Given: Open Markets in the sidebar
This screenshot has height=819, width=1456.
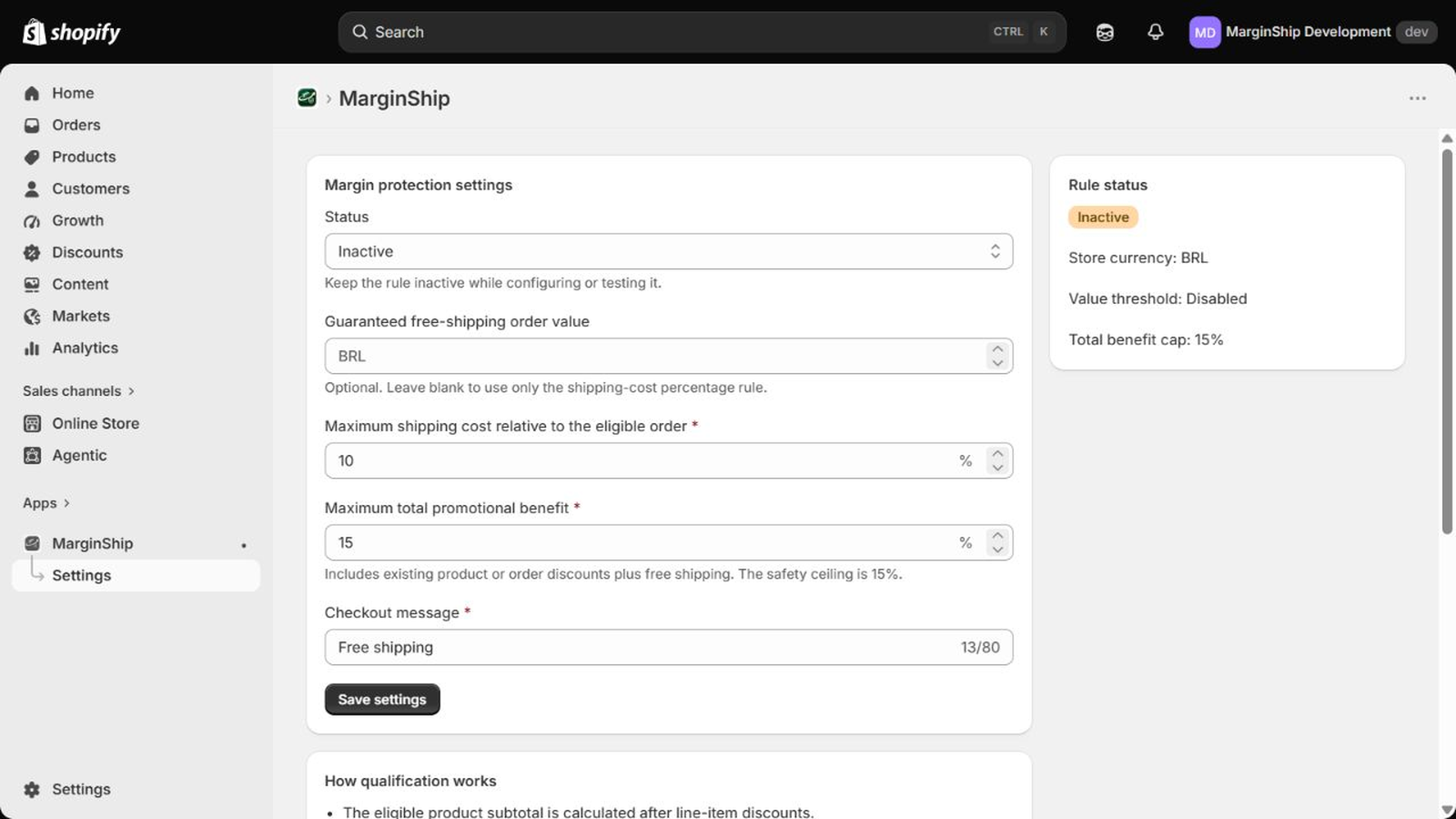Looking at the screenshot, I should click(136, 316).
